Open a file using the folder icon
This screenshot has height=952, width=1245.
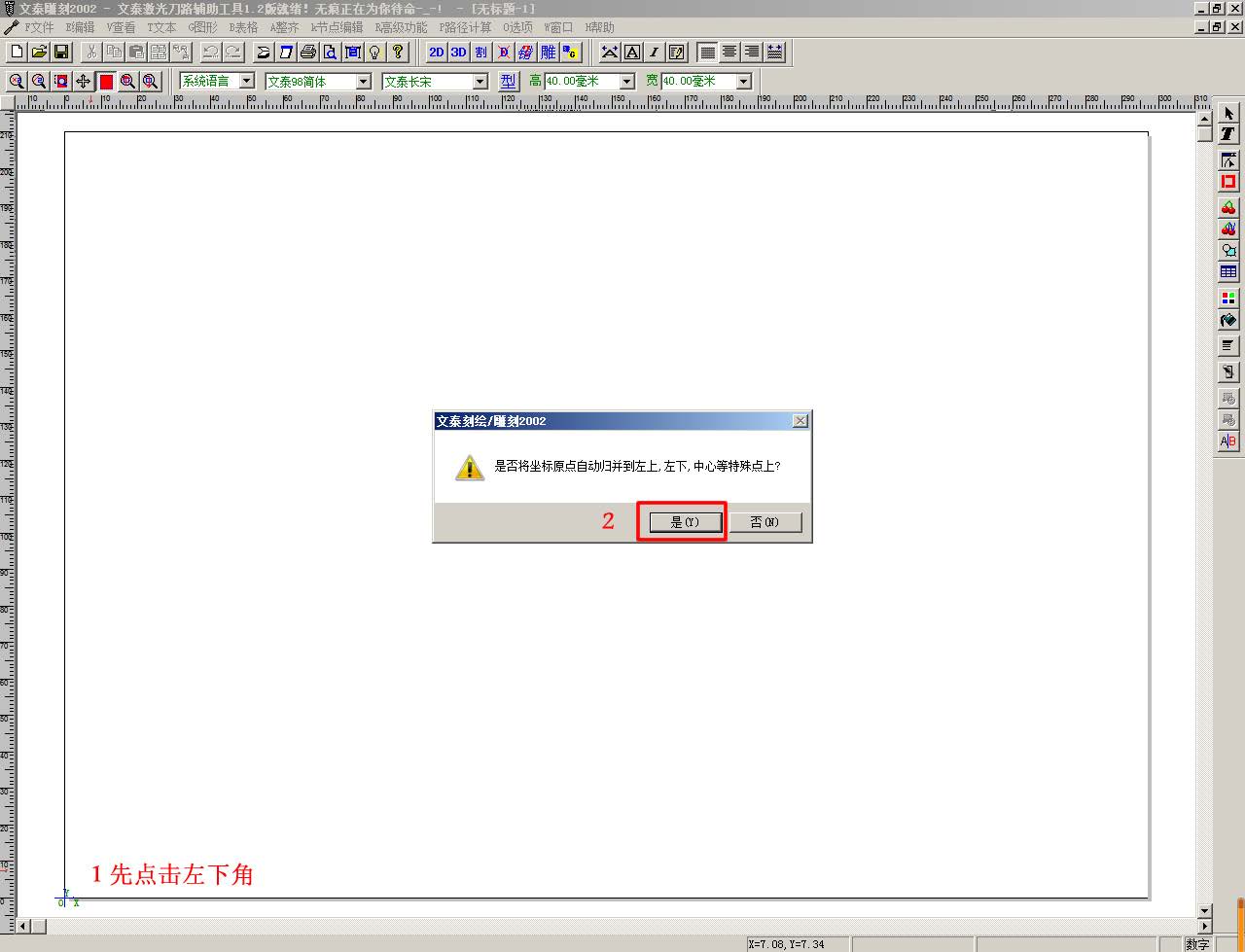[39, 52]
